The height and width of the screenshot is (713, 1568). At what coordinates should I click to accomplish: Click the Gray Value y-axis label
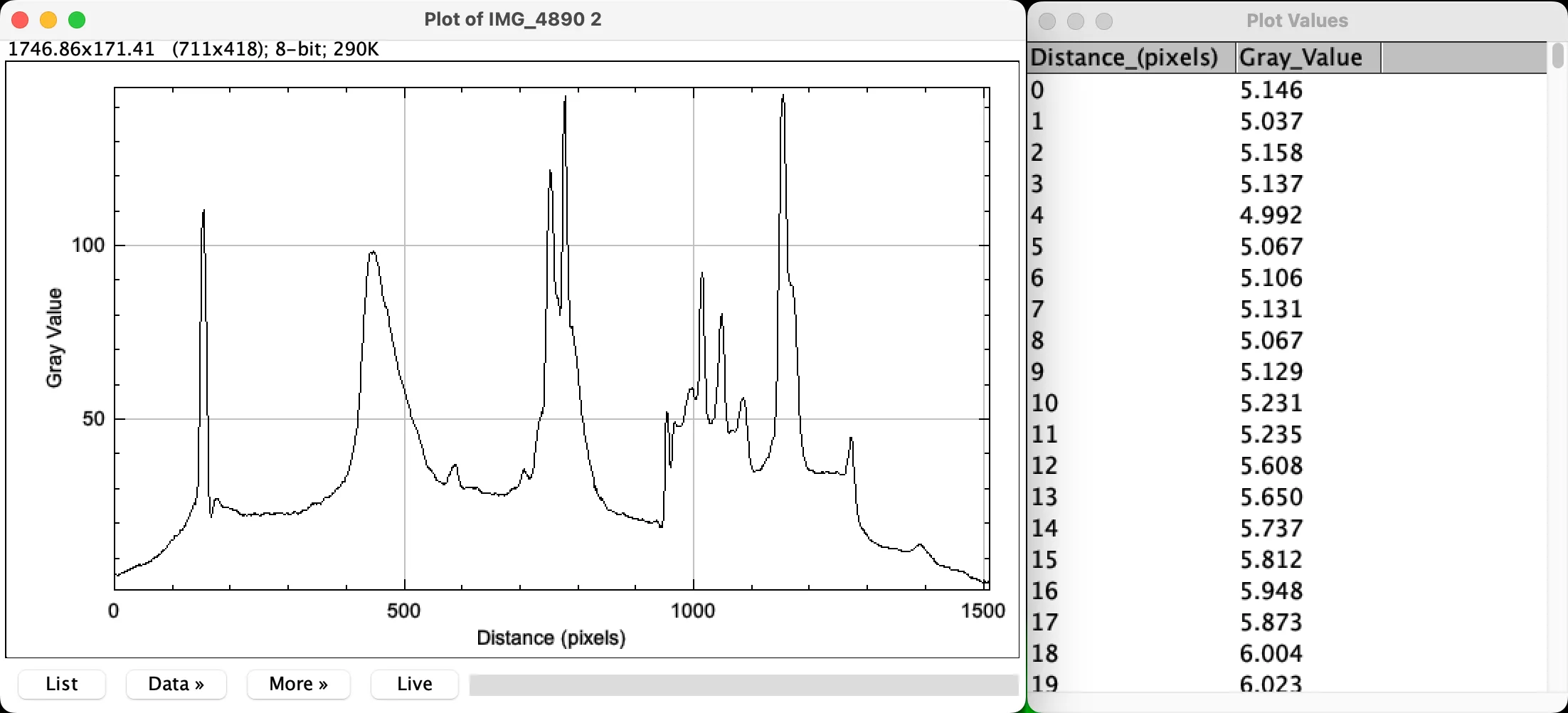pos(55,338)
